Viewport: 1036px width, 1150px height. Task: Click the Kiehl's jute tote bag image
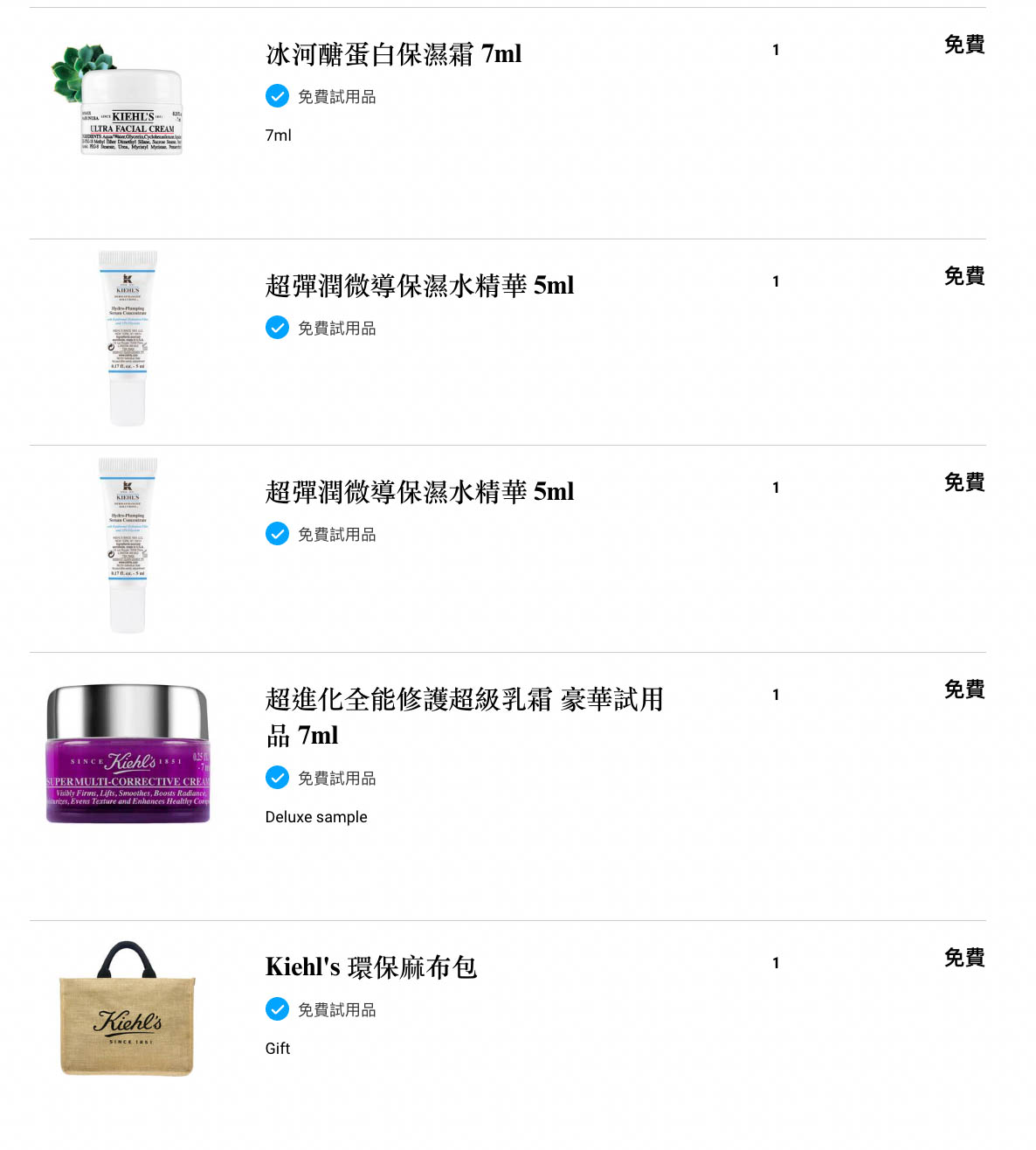(x=128, y=1009)
